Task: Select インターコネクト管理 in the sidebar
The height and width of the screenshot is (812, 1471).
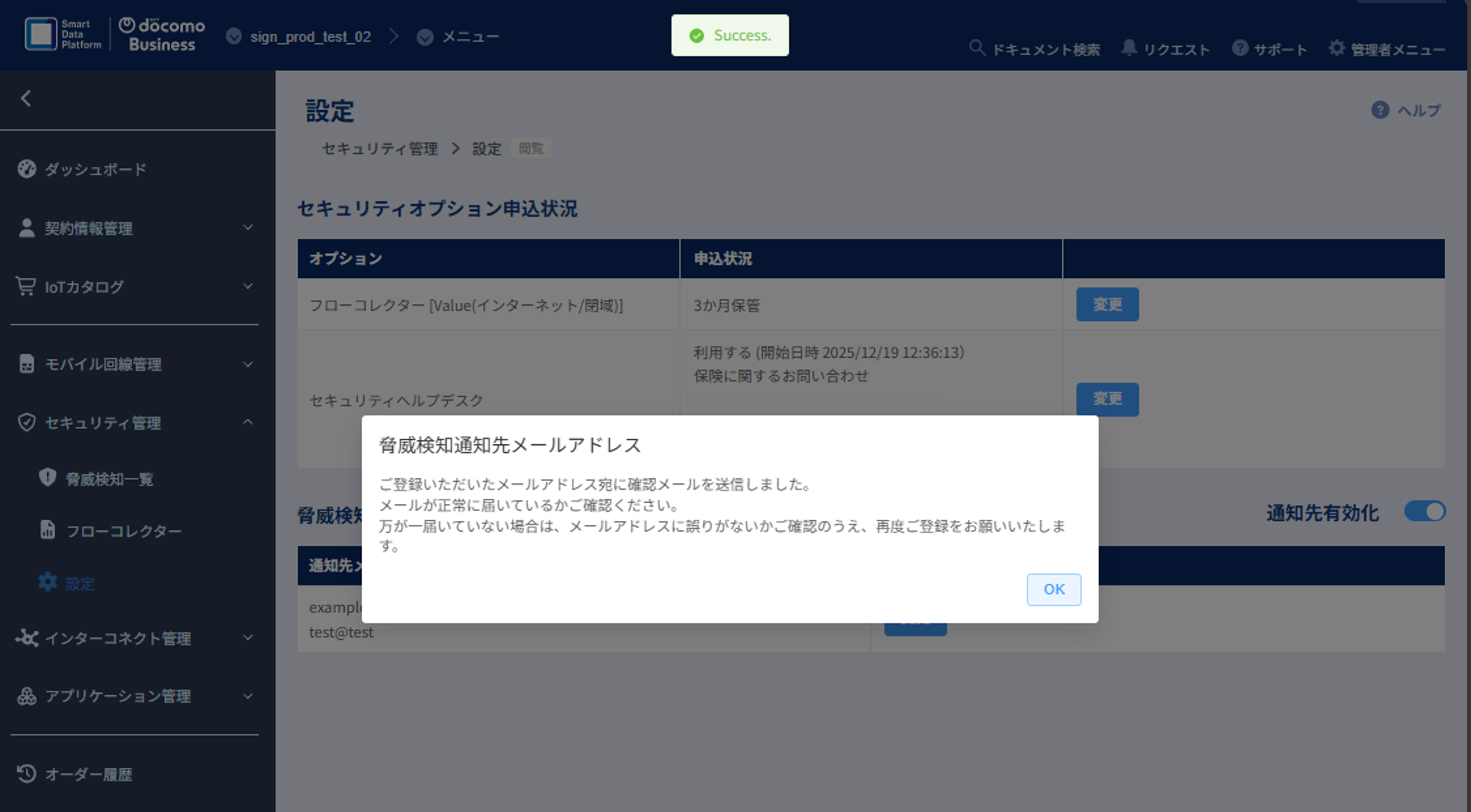Action: pyautogui.click(x=119, y=638)
